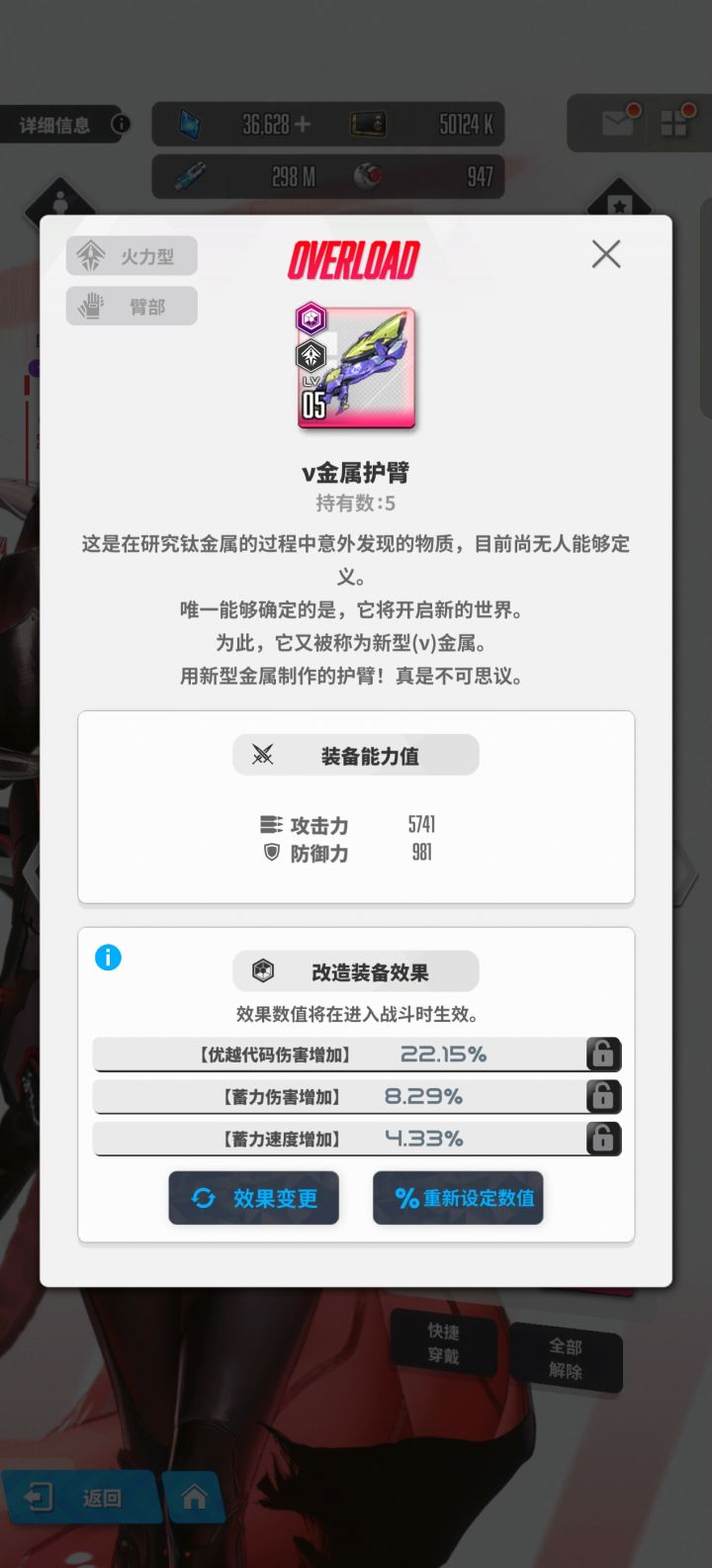Go to lobby with the home icon
This screenshot has height=1568, width=712.
[194, 1498]
